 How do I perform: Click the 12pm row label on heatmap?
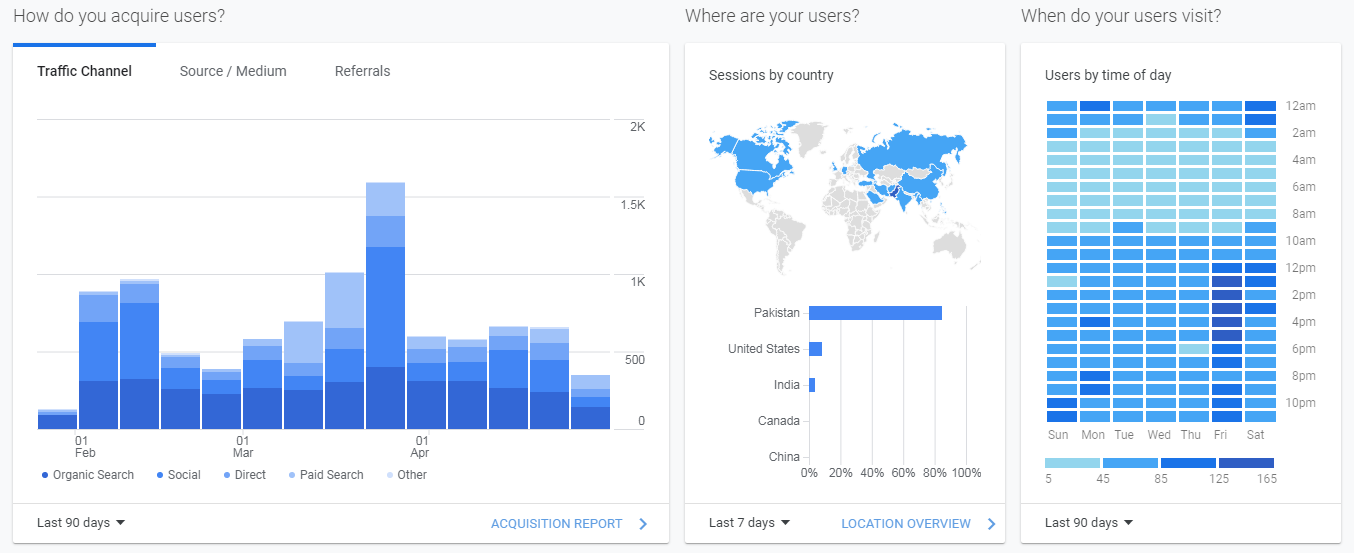point(1301,268)
